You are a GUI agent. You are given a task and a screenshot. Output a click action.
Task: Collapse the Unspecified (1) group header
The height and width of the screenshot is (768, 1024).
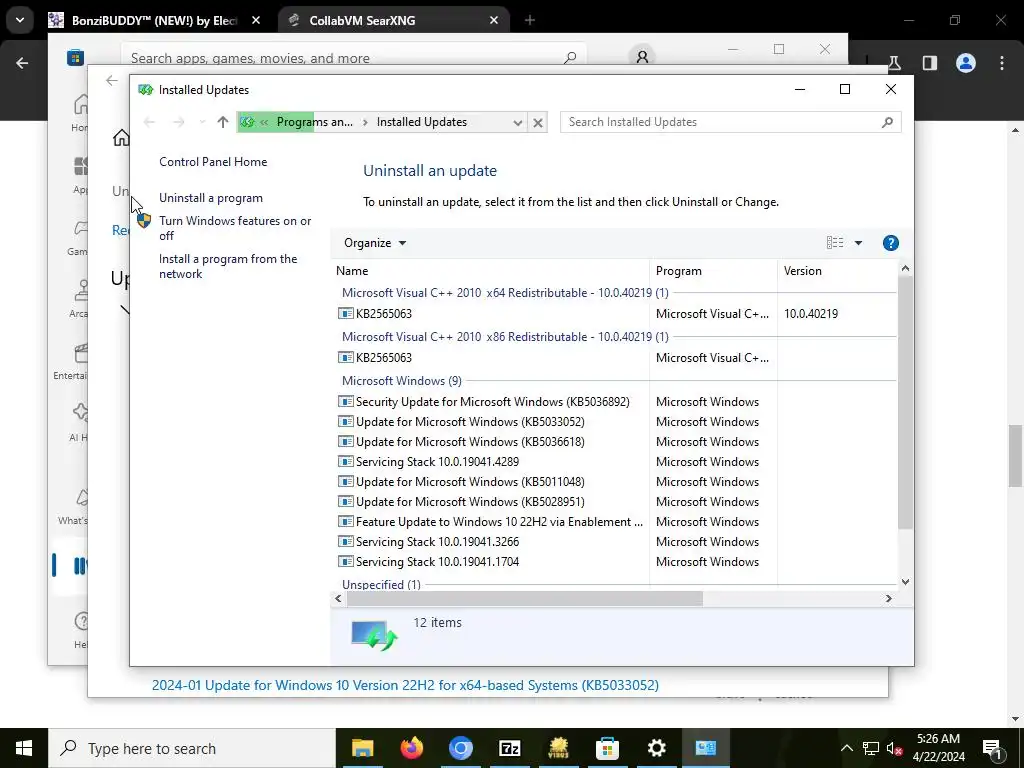[381, 584]
